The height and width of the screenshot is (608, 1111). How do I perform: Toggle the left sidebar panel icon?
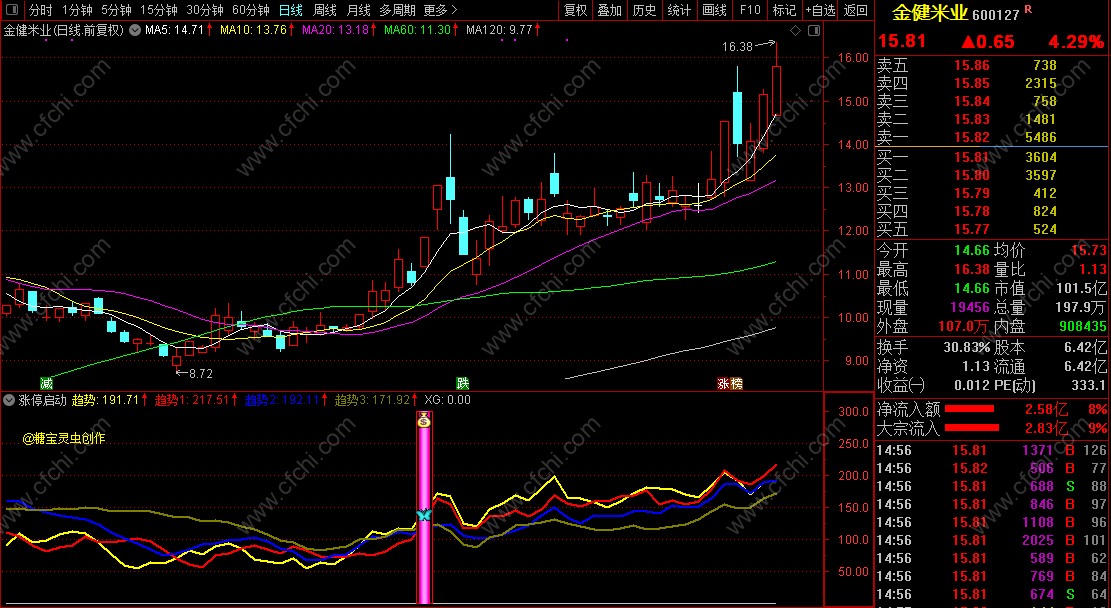coord(11,10)
